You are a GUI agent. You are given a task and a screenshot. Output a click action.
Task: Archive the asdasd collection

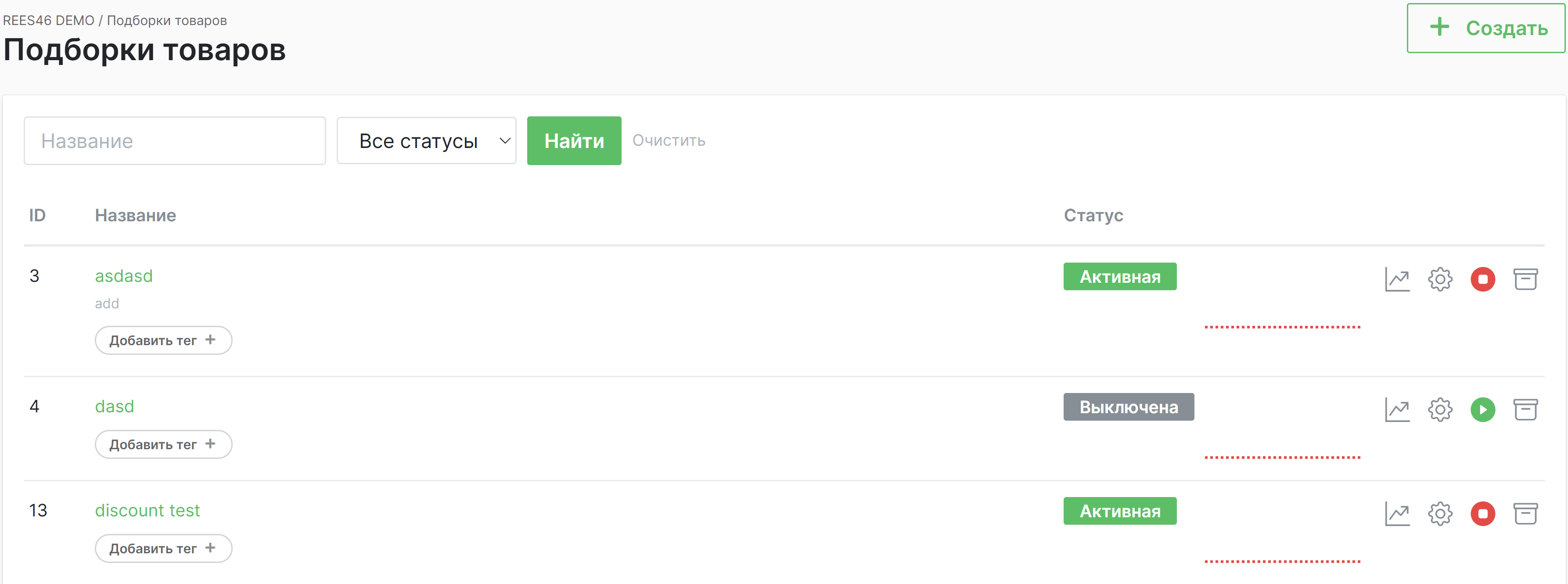coord(1525,280)
